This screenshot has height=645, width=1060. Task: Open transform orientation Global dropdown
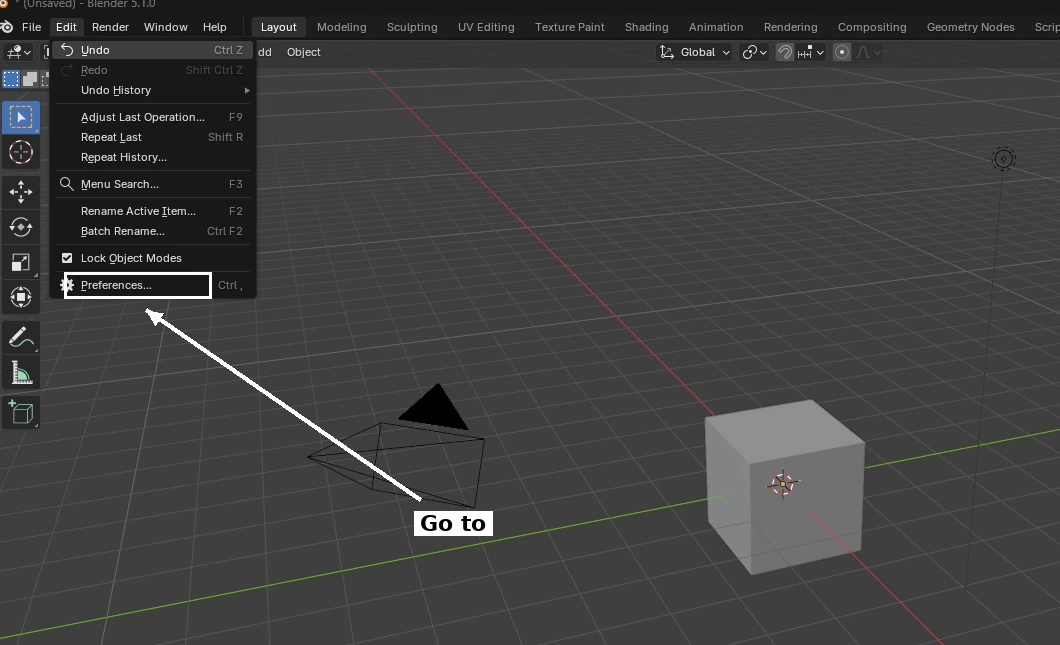click(x=694, y=52)
